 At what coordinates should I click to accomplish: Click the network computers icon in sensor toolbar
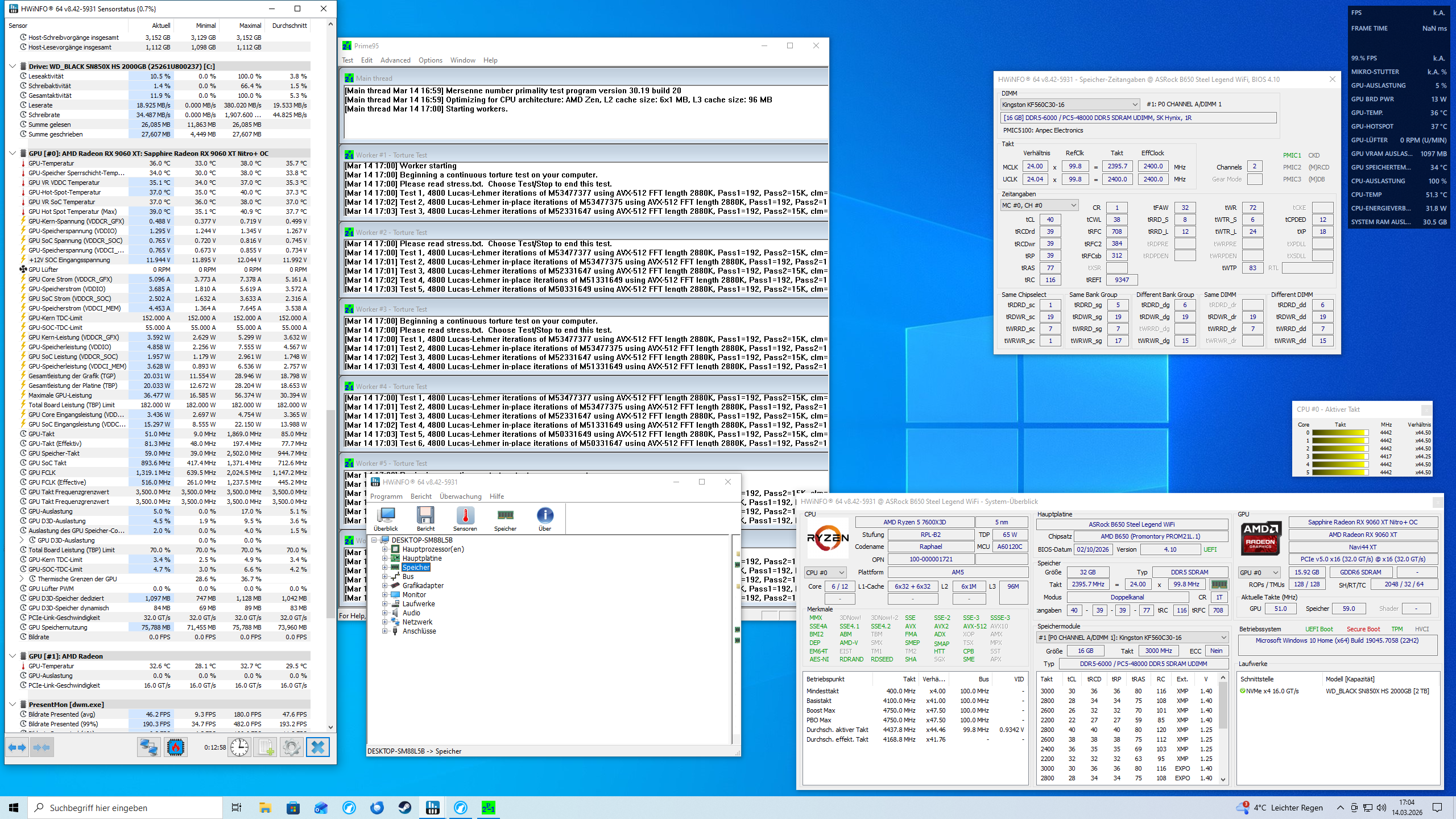click(148, 747)
